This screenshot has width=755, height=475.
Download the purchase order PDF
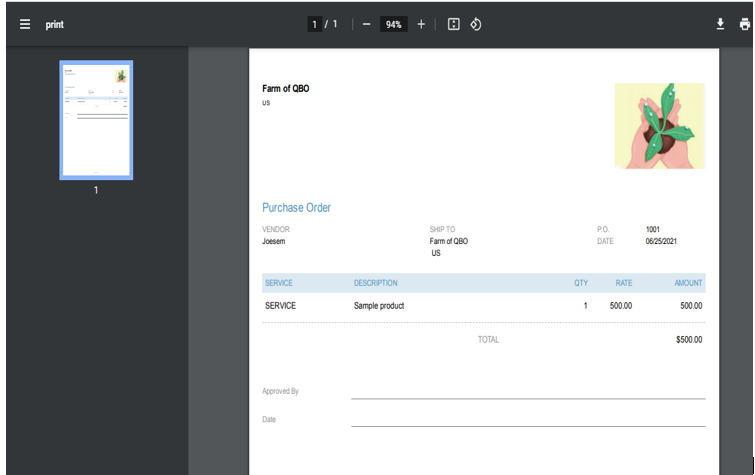coord(720,24)
